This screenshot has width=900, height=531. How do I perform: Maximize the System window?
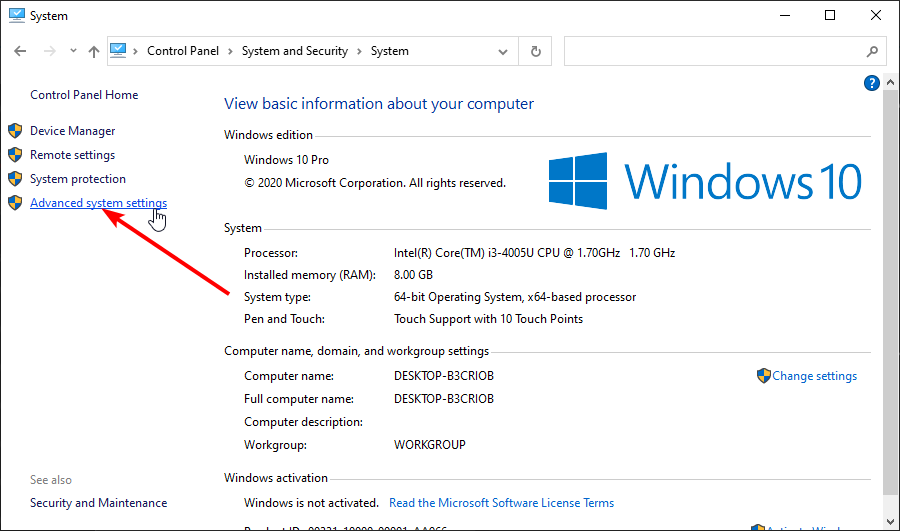point(829,15)
